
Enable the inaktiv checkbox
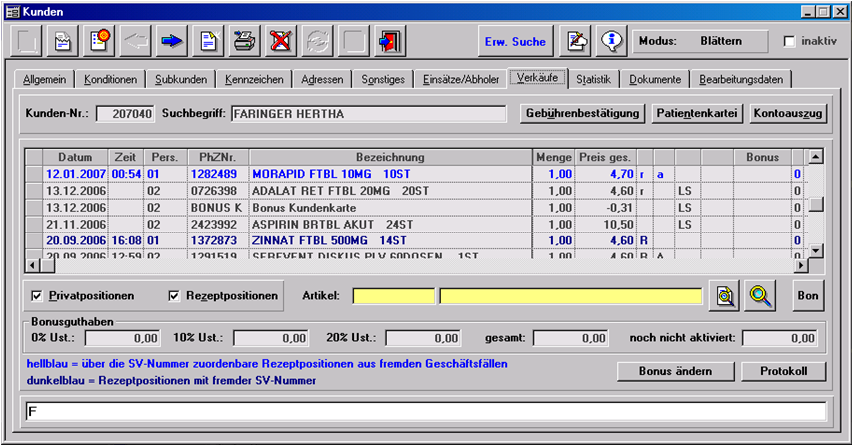pos(790,42)
